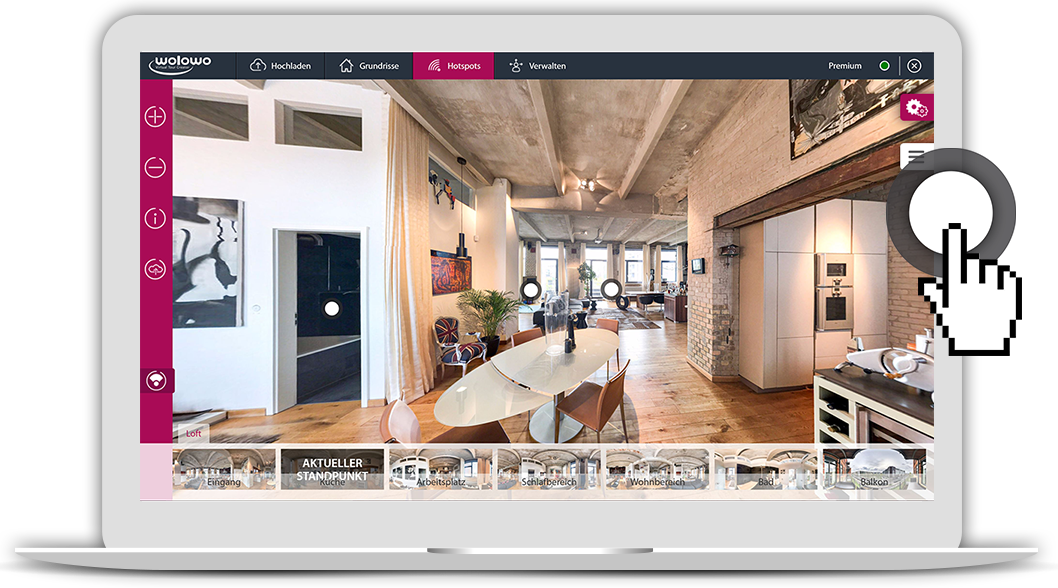Click the right hotspot near the windows
The image size is (1058, 588).
pyautogui.click(x=611, y=290)
